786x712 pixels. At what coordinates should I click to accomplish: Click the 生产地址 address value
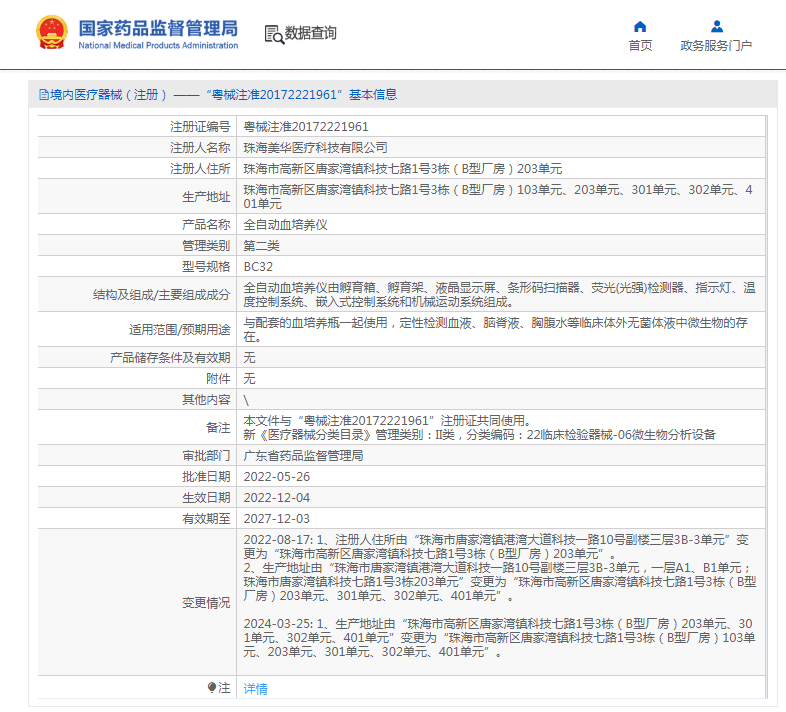498,197
